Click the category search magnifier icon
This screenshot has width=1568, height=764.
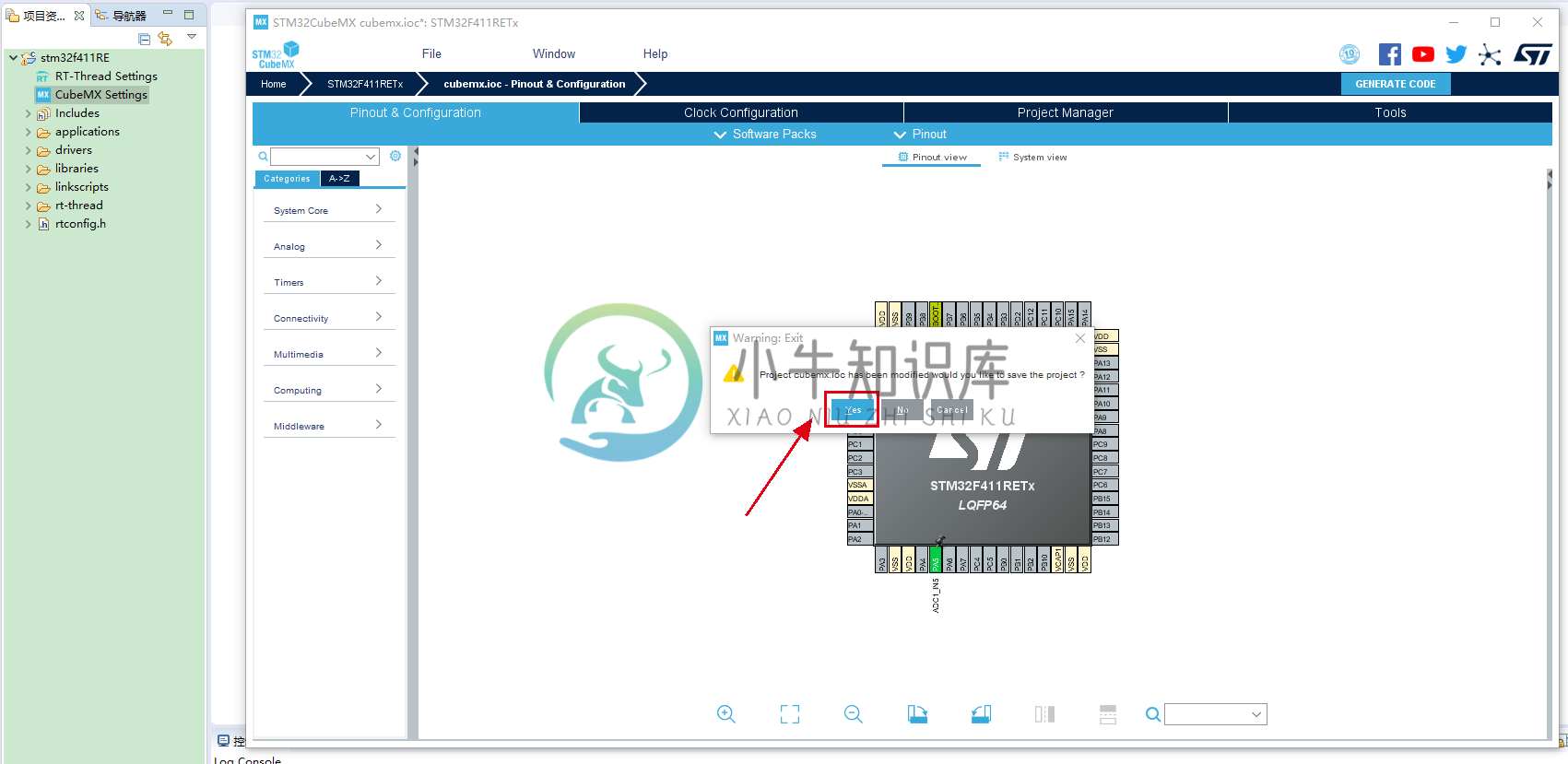(263, 157)
